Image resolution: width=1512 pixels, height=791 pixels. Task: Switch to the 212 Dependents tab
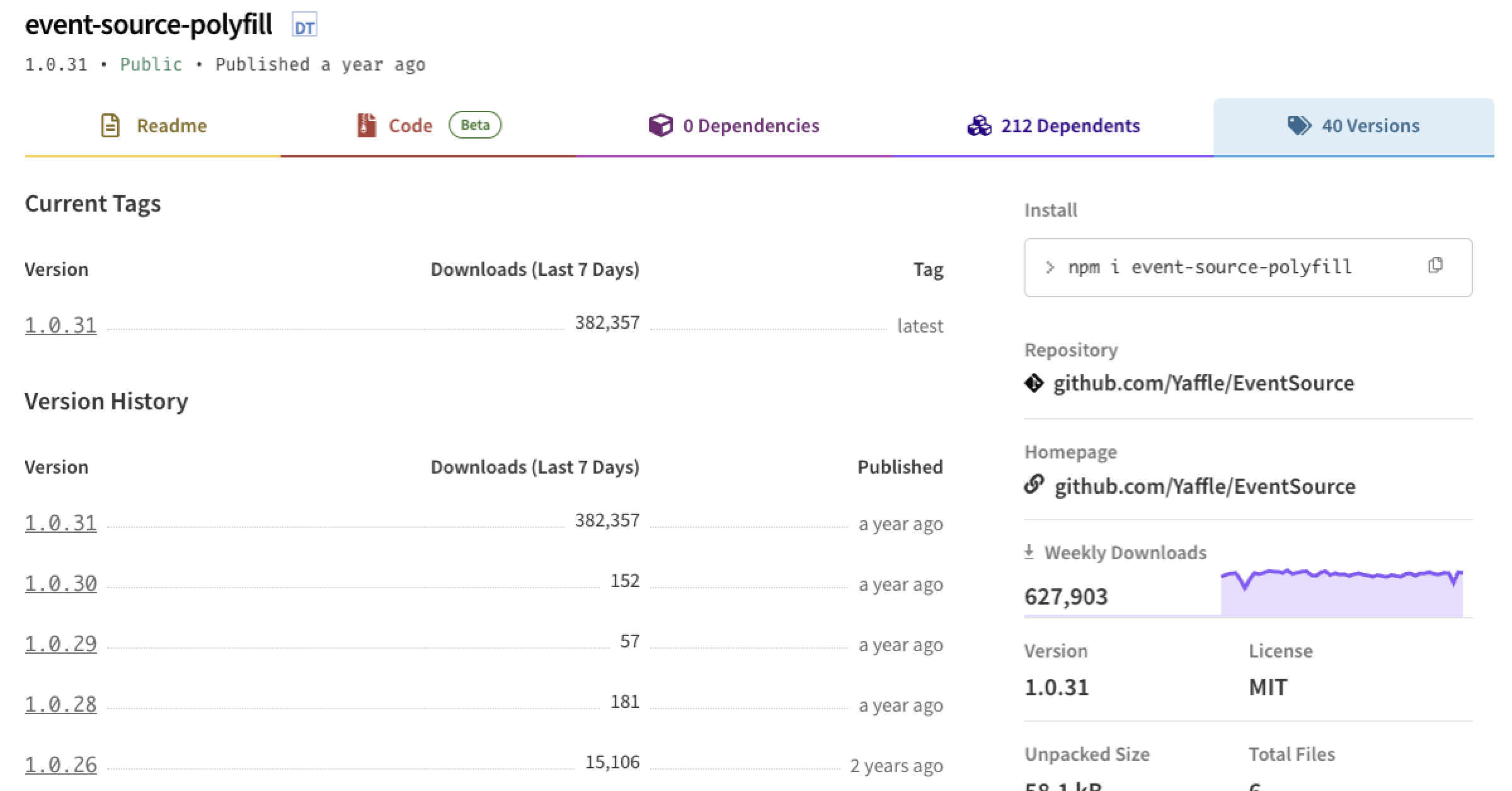pos(1070,126)
